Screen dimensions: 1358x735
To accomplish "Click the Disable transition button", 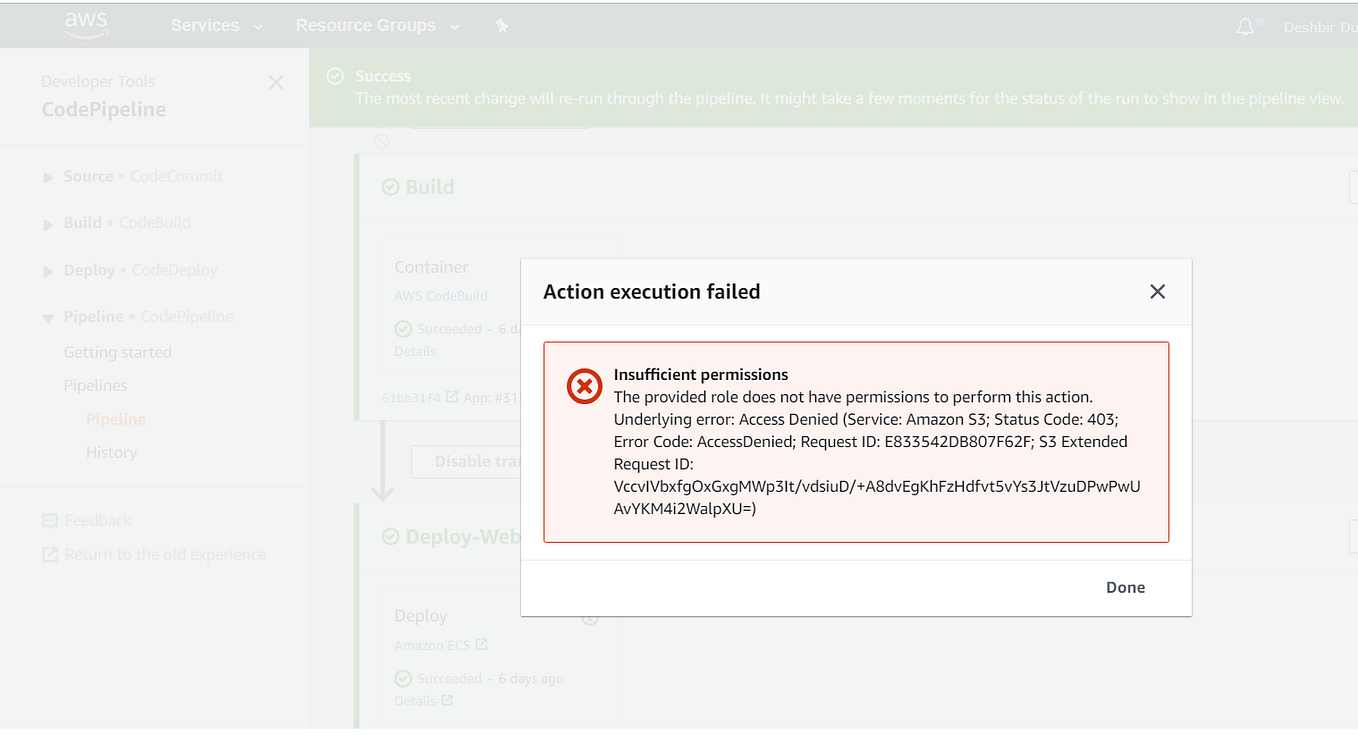I will [466, 461].
